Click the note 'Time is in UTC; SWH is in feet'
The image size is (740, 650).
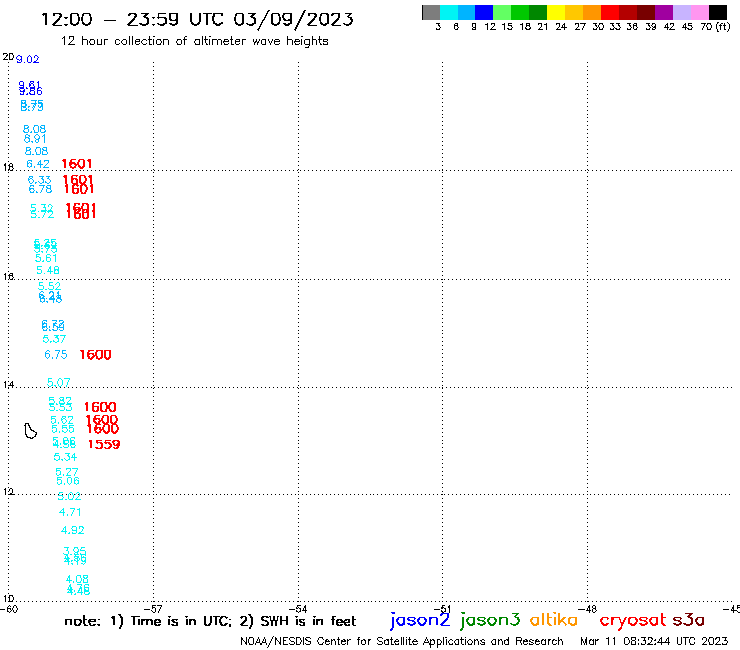210,621
